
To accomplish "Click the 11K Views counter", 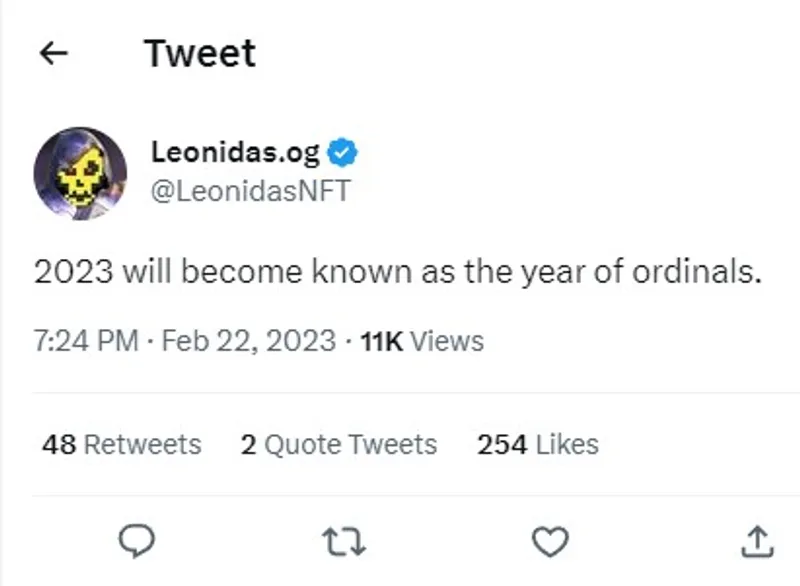I will [422, 341].
